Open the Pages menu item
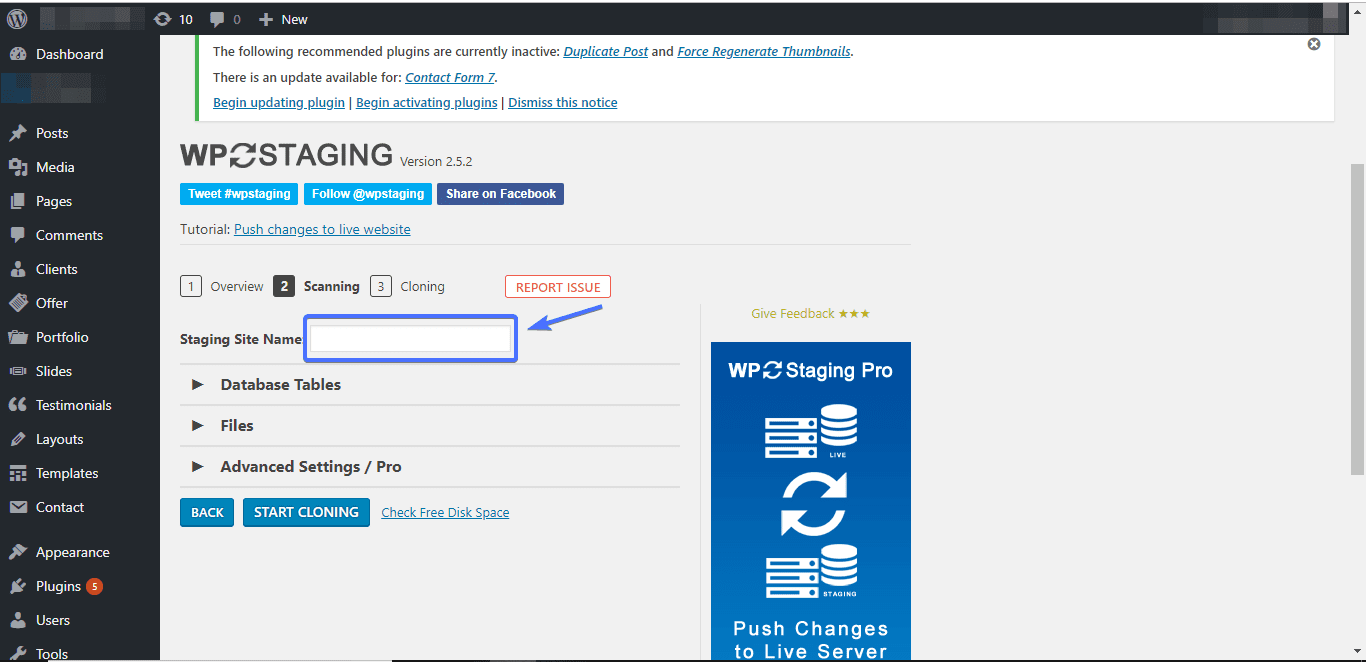The height and width of the screenshot is (662, 1366). (x=80, y=201)
